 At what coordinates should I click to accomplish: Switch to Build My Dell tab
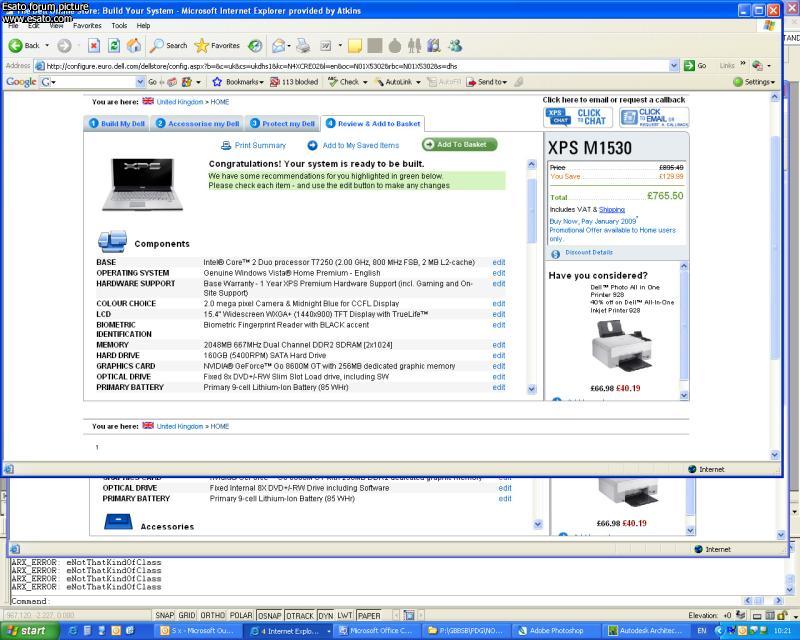[x=117, y=124]
